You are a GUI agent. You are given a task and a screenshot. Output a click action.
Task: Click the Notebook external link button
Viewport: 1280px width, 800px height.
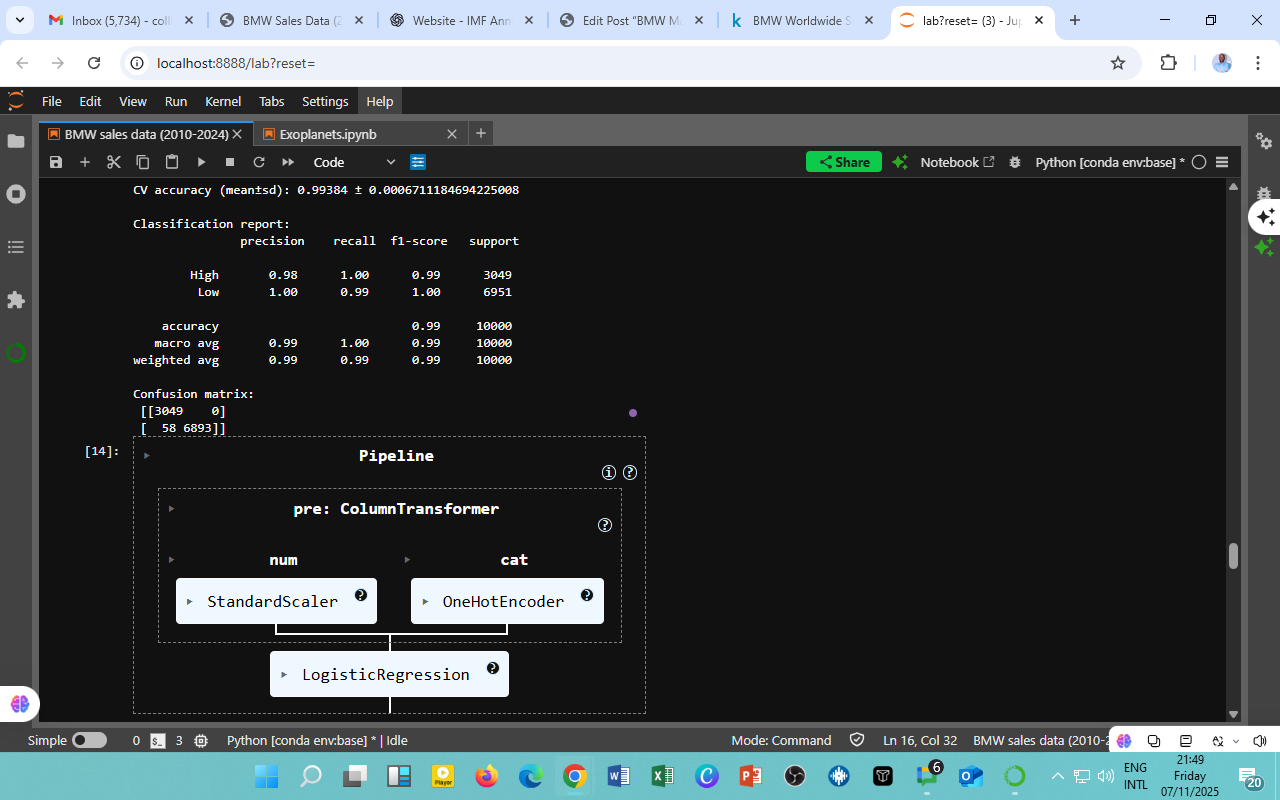click(957, 162)
